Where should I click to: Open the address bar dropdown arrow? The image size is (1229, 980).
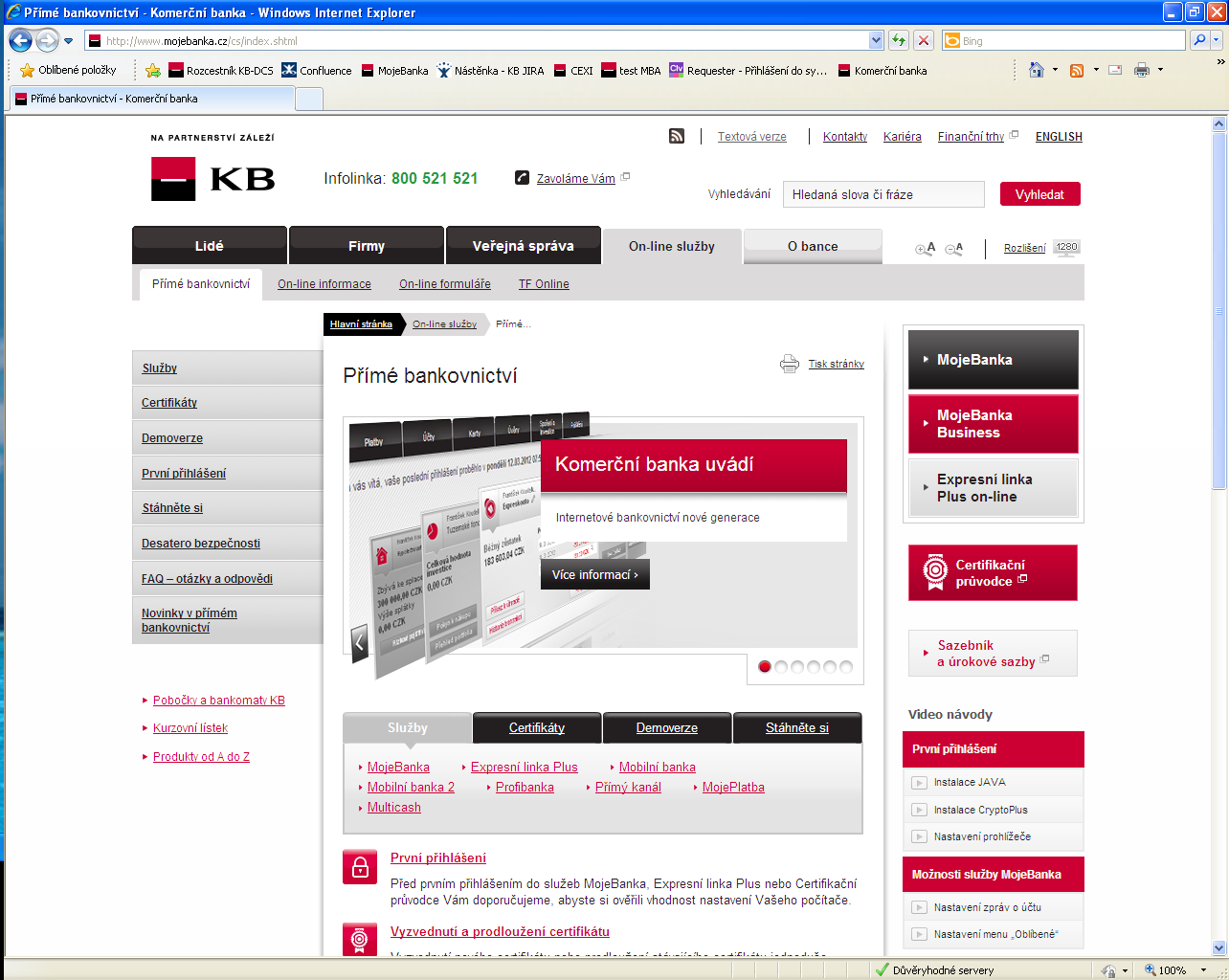[876, 40]
